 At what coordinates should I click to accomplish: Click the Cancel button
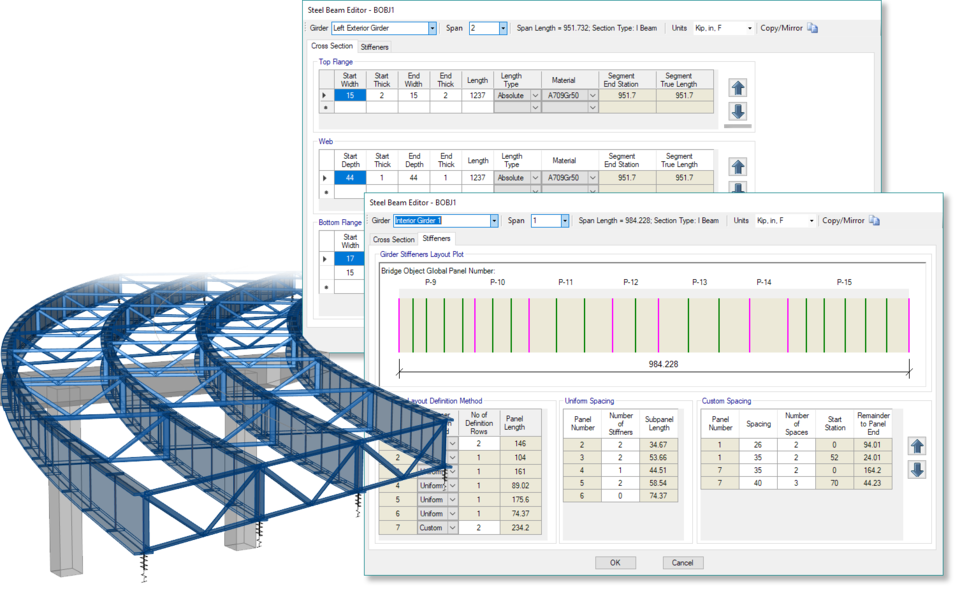(x=683, y=563)
